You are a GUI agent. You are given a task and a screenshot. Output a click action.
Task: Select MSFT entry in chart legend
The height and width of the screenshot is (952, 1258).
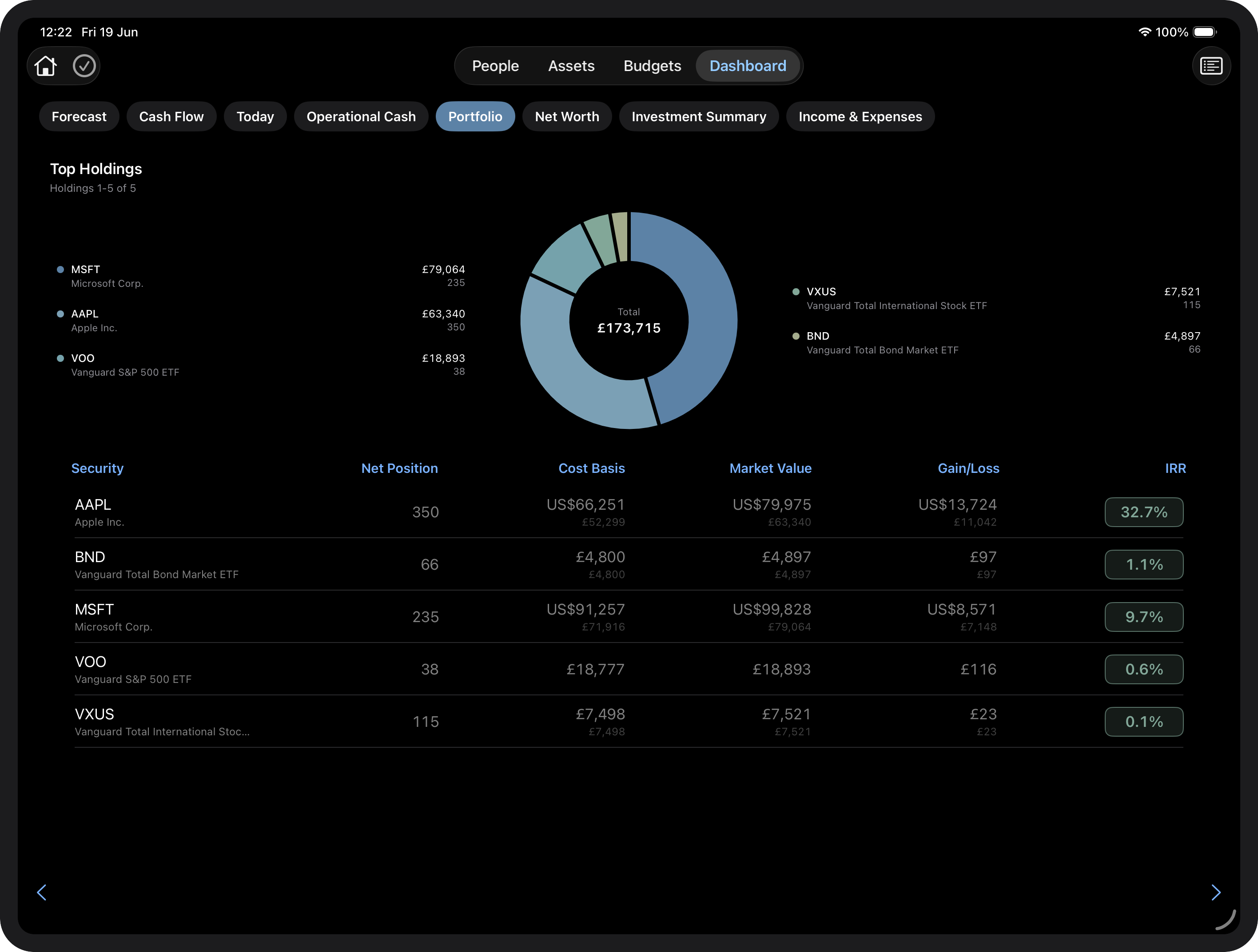(x=261, y=276)
